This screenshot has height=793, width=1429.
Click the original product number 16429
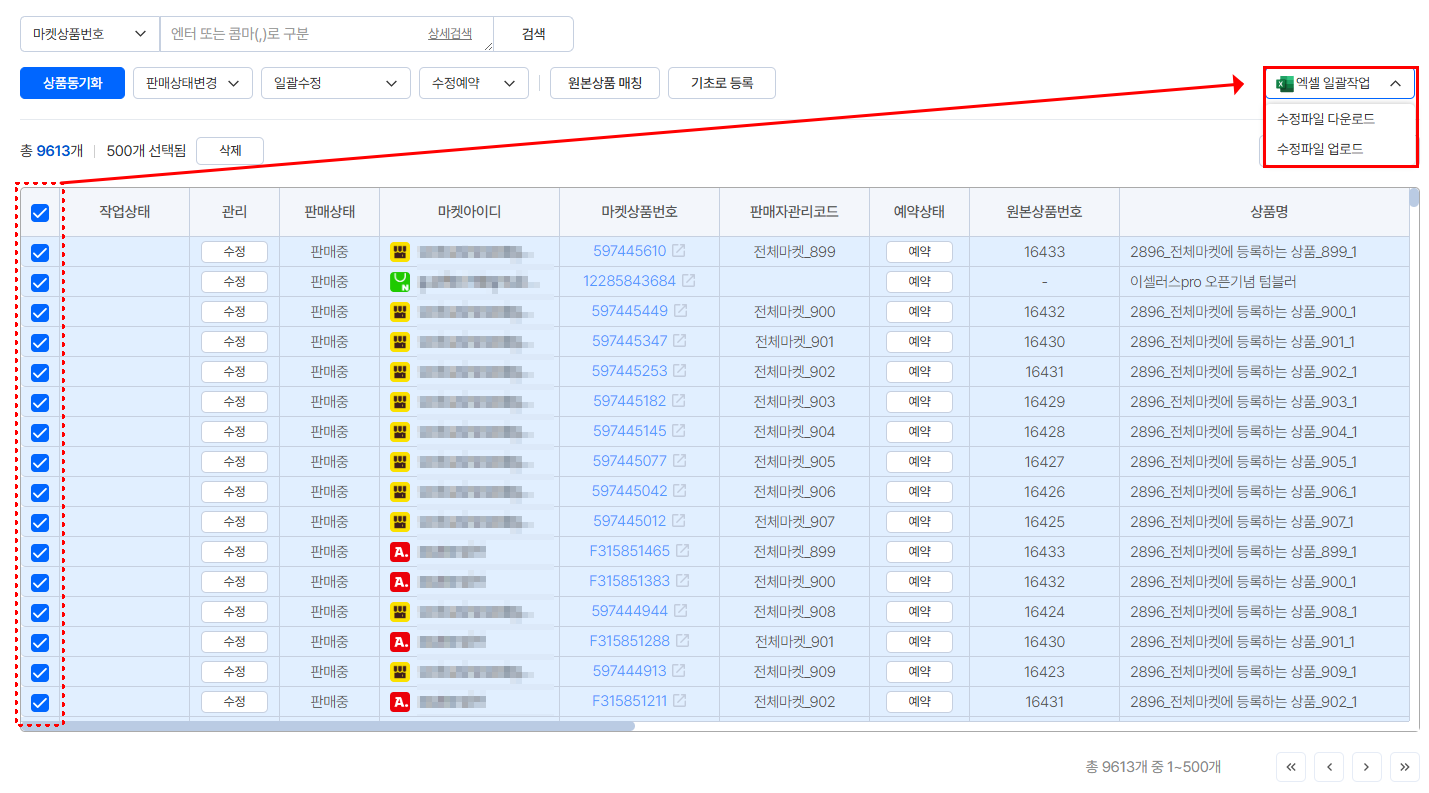coord(1044,402)
